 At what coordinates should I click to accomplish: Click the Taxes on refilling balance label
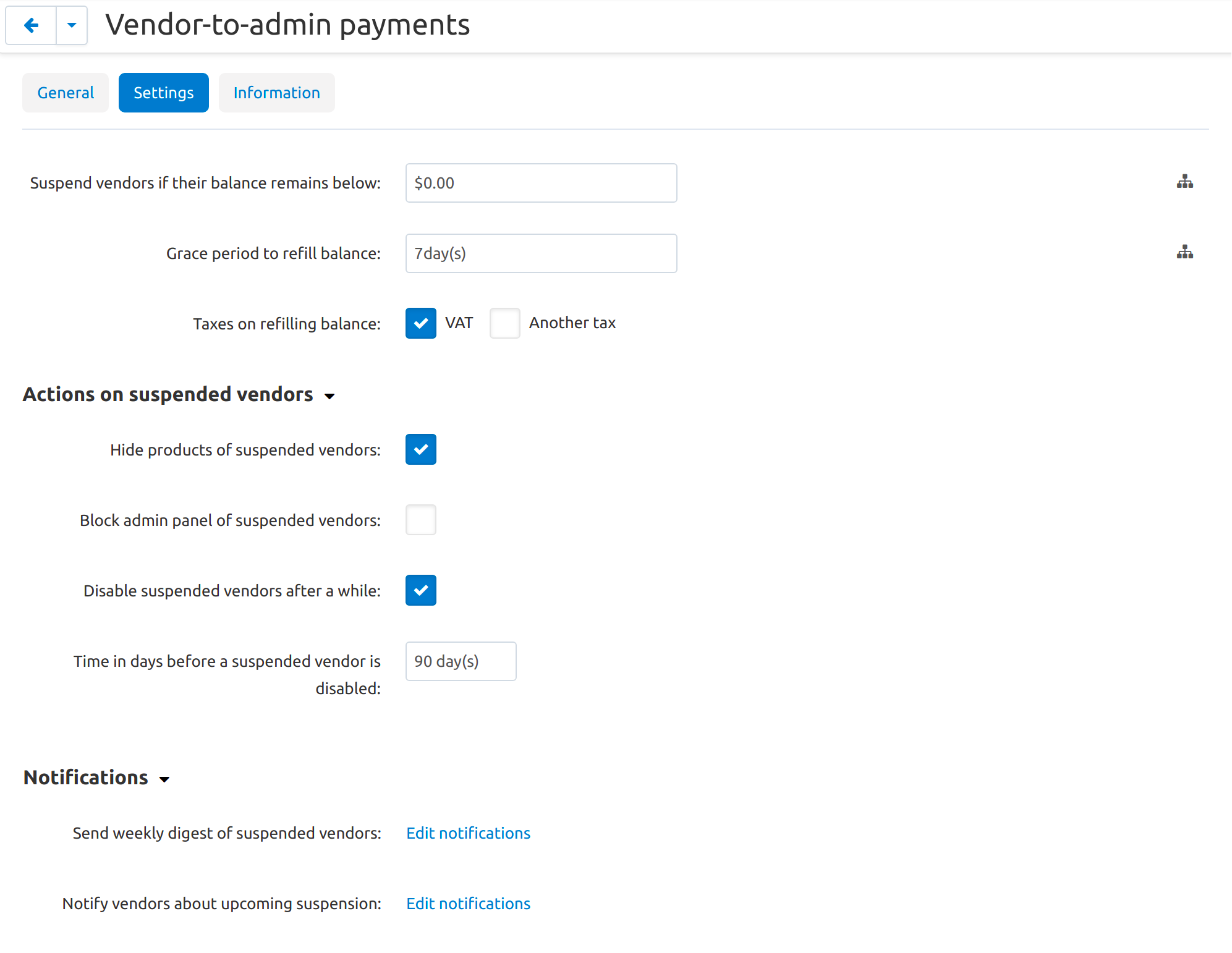[x=287, y=324]
